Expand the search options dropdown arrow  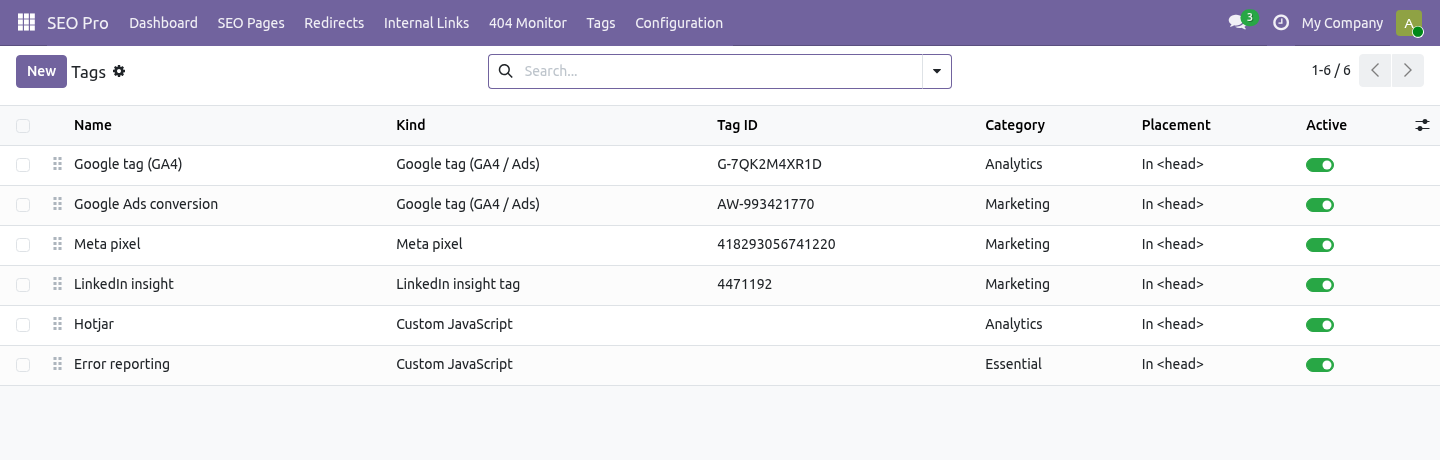[937, 71]
